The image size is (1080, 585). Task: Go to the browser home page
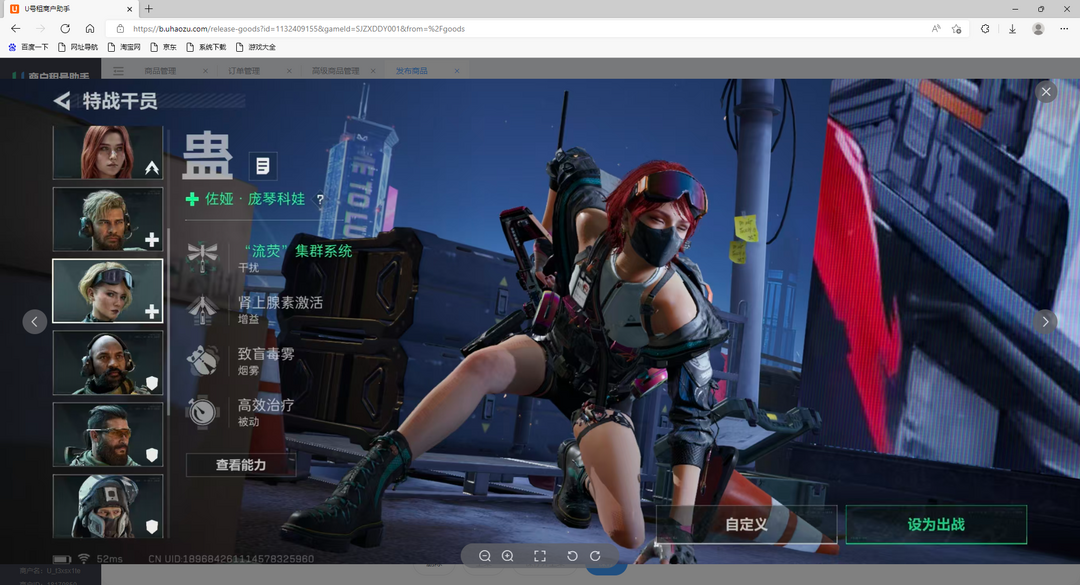(90, 29)
